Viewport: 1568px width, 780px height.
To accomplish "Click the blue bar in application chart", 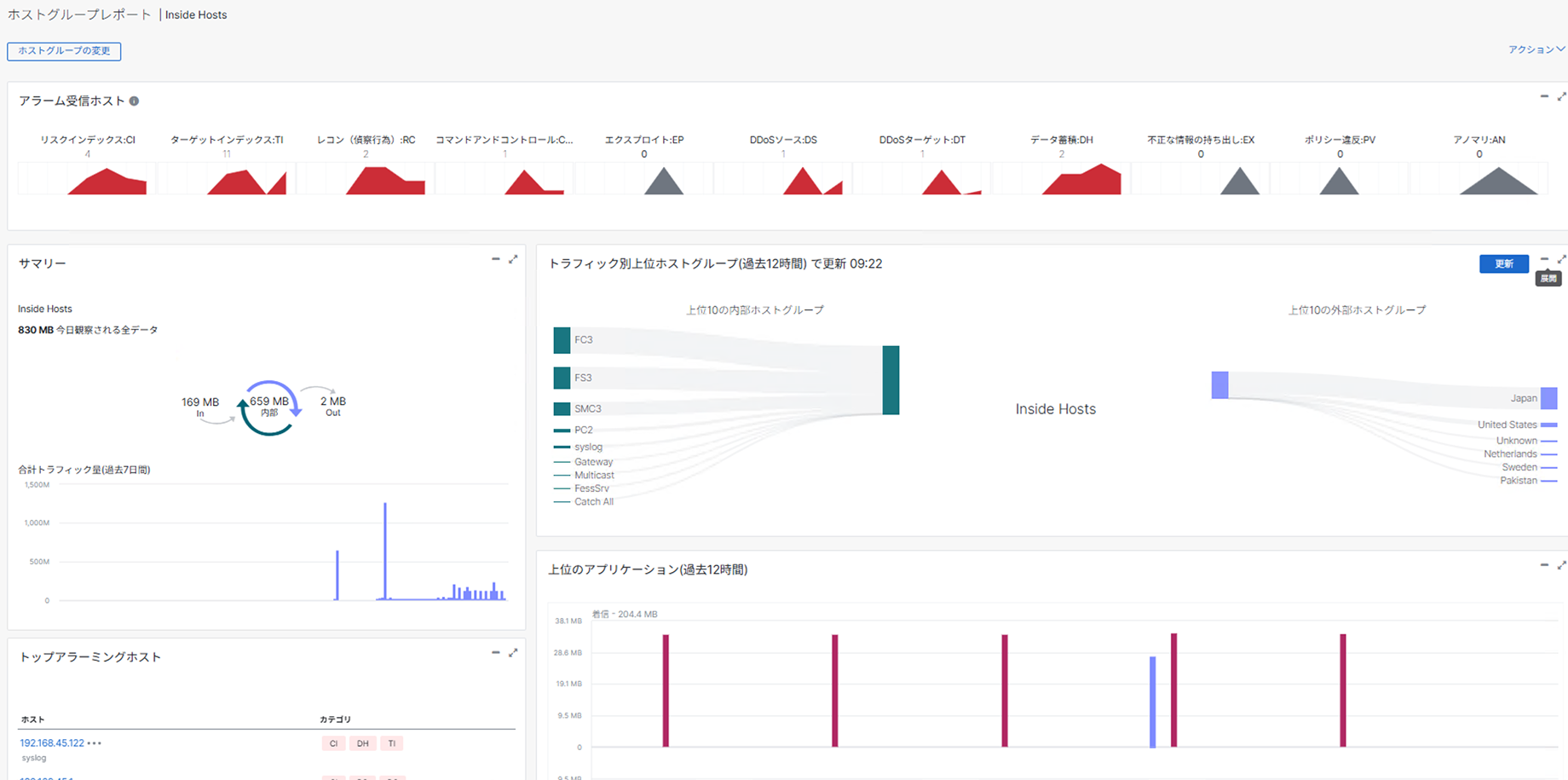I will tap(1153, 702).
